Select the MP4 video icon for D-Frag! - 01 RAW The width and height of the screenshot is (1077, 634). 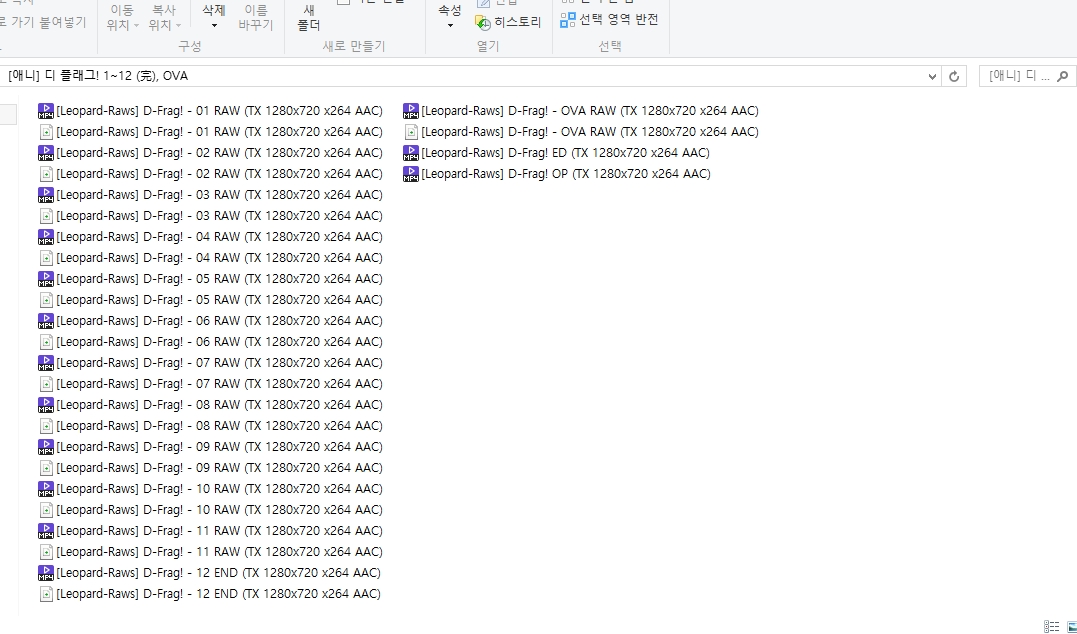click(46, 111)
